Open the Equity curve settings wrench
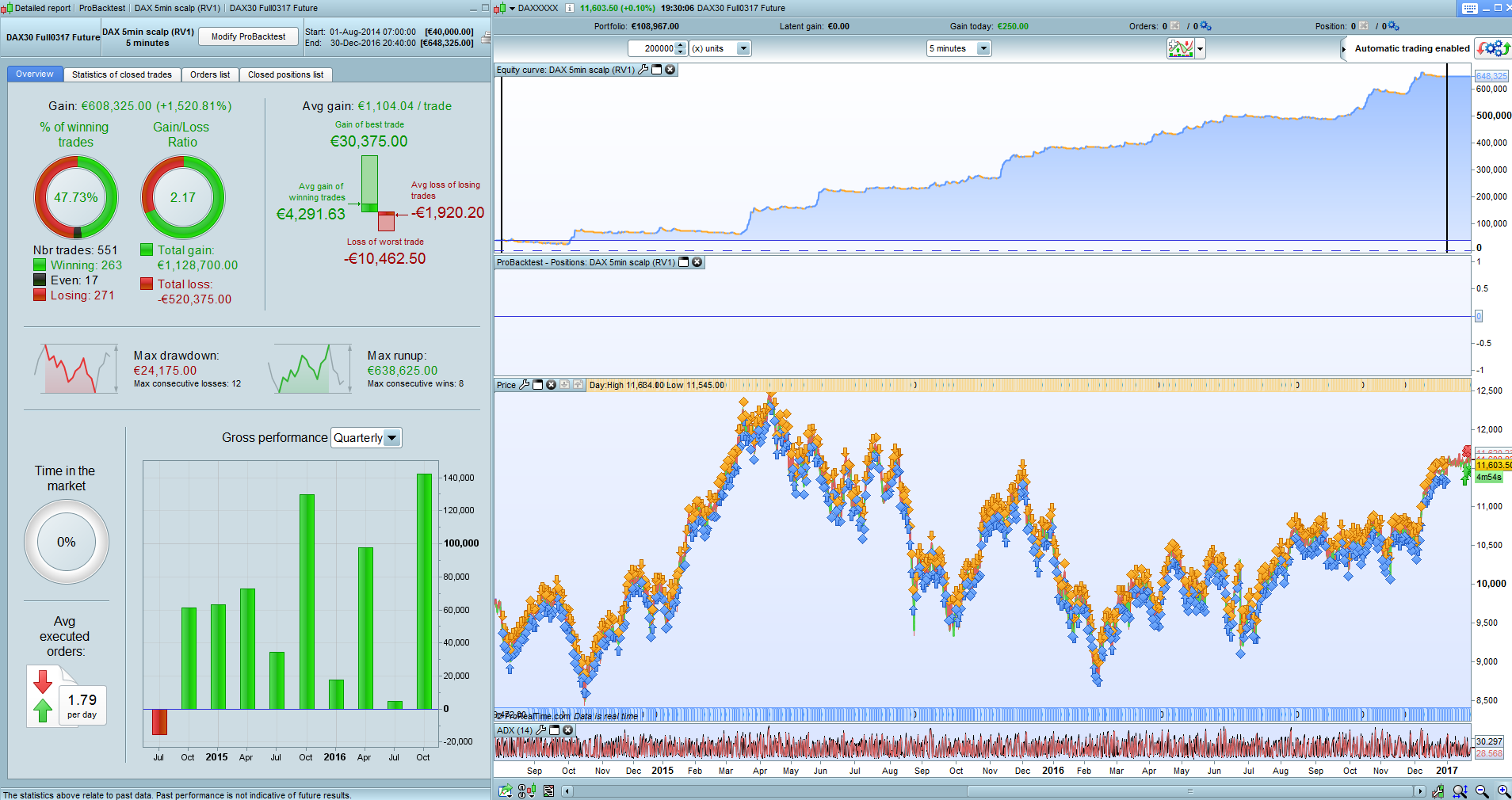The image size is (1512, 800). coord(643,70)
